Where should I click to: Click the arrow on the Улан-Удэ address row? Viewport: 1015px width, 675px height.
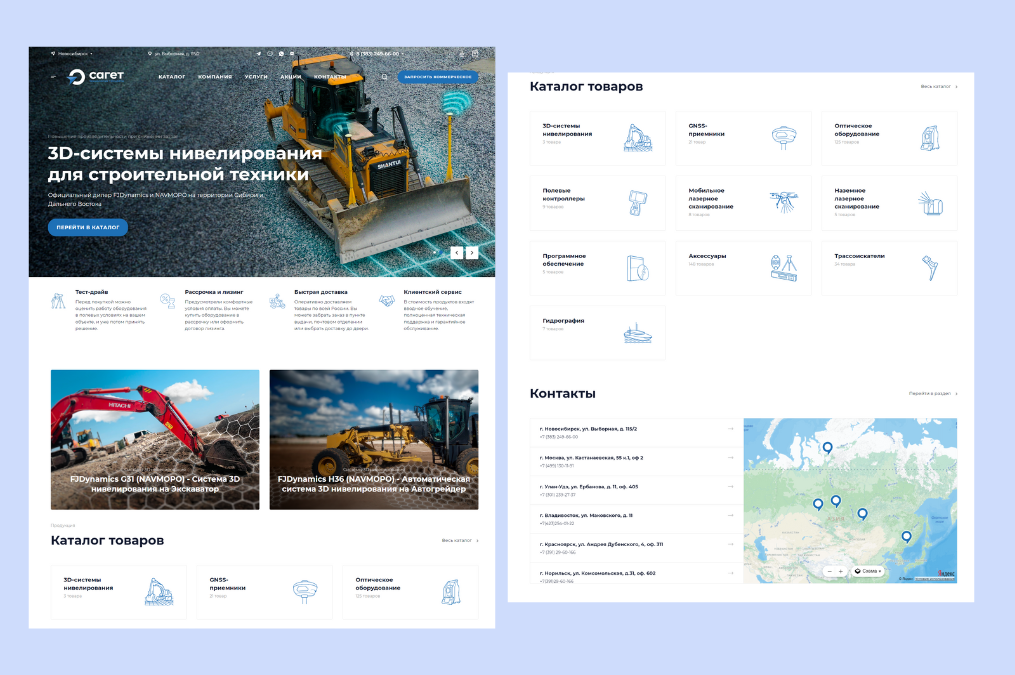(x=730, y=486)
